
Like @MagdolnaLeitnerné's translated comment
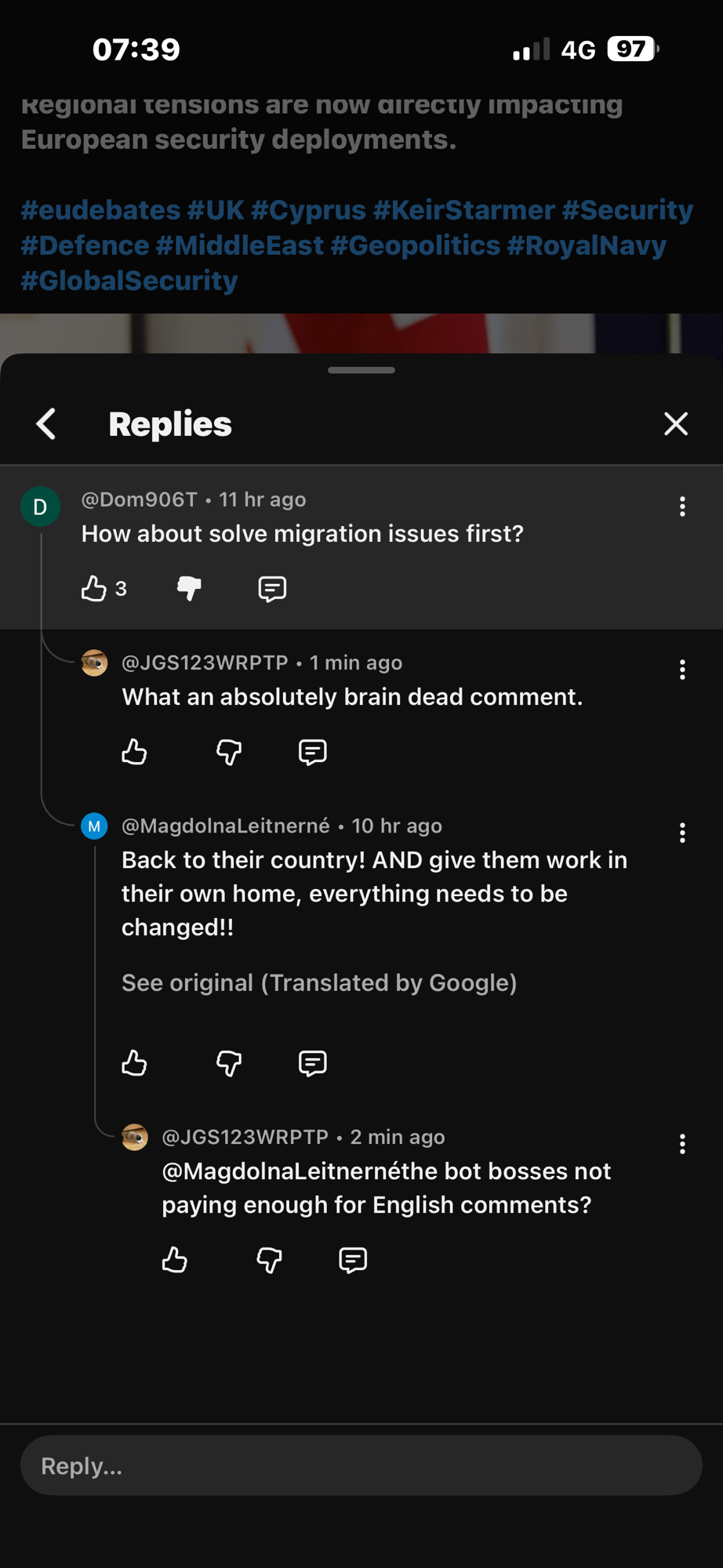point(135,1063)
